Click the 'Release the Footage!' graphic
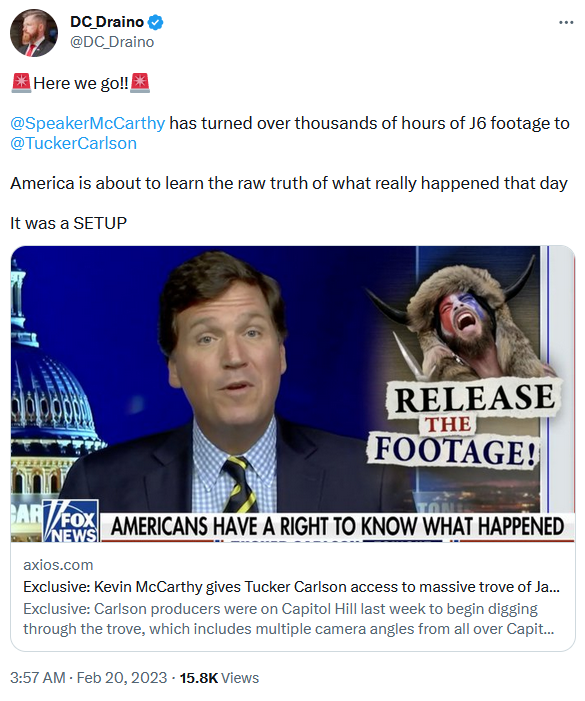 (463, 424)
